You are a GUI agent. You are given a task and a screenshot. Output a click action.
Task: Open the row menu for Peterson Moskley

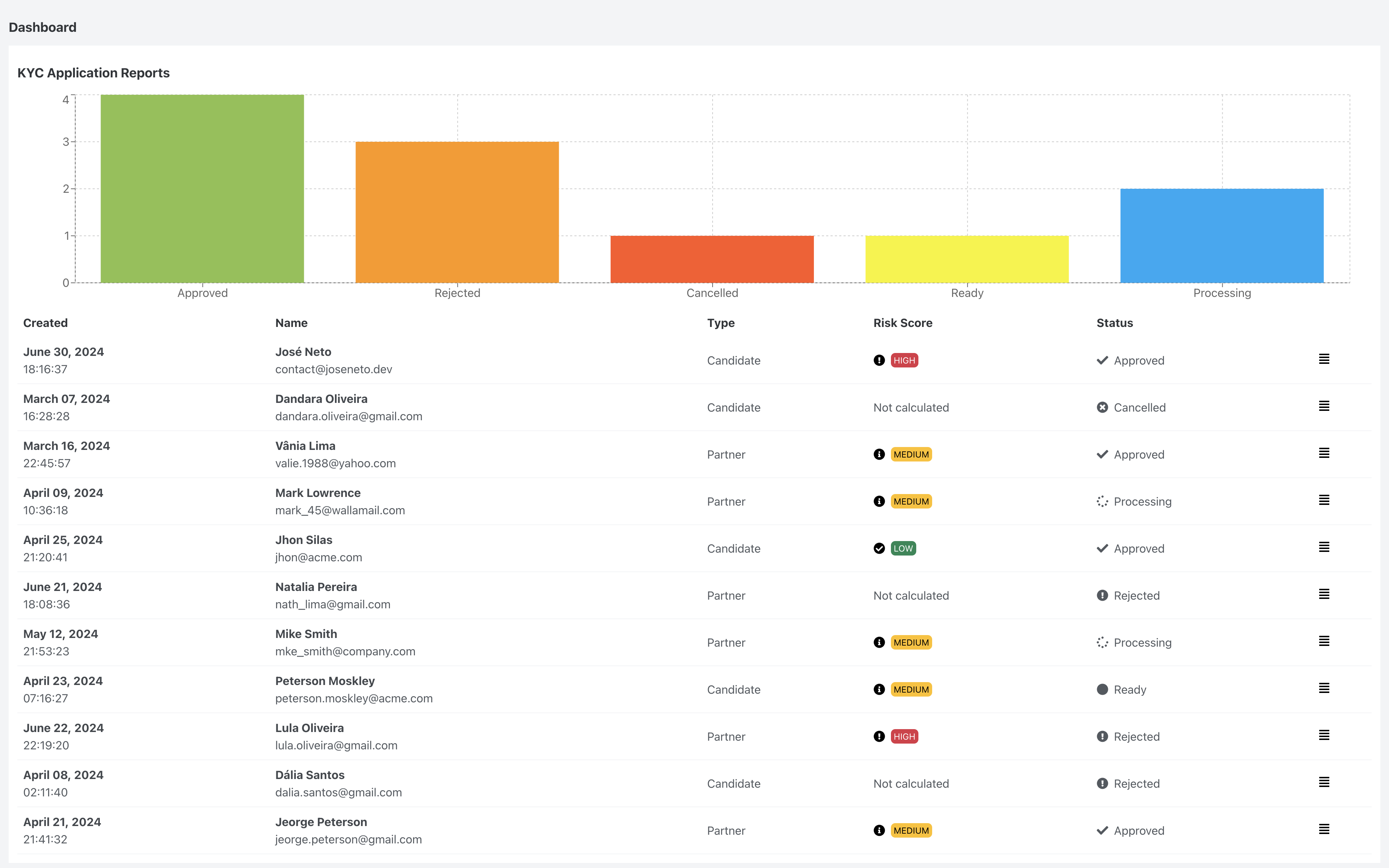[x=1324, y=689]
